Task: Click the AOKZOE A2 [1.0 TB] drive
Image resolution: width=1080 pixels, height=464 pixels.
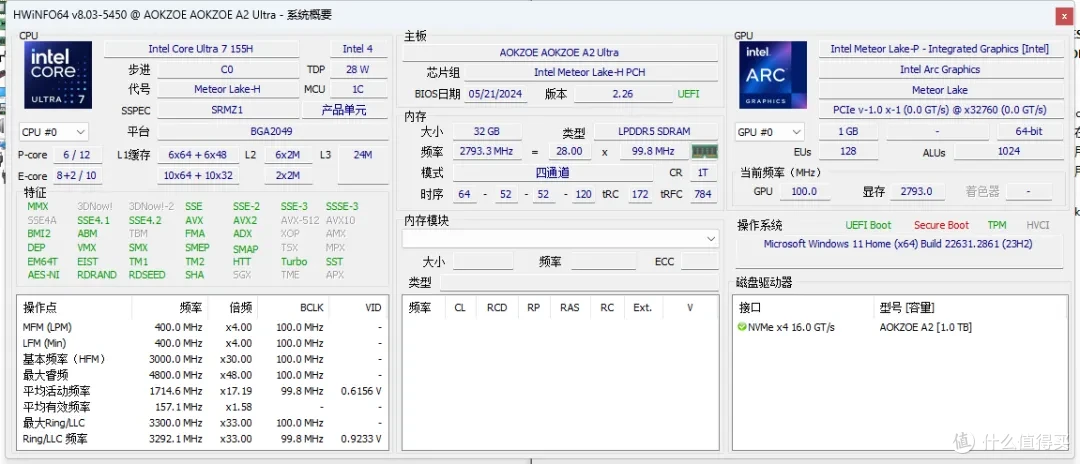Action: [925, 327]
